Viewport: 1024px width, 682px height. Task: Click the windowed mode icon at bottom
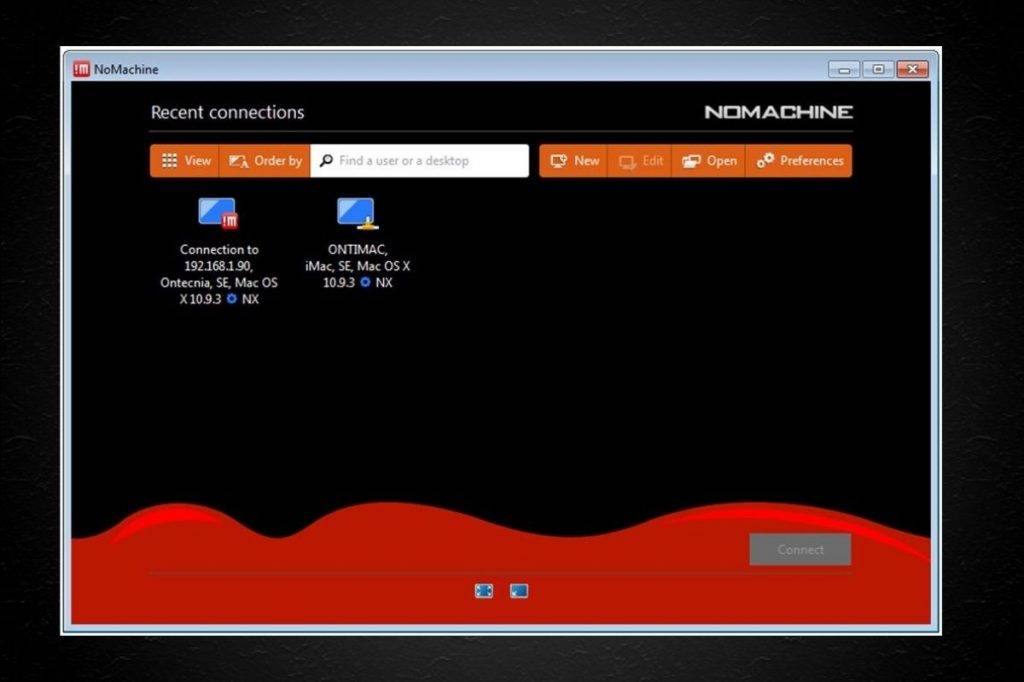point(519,591)
